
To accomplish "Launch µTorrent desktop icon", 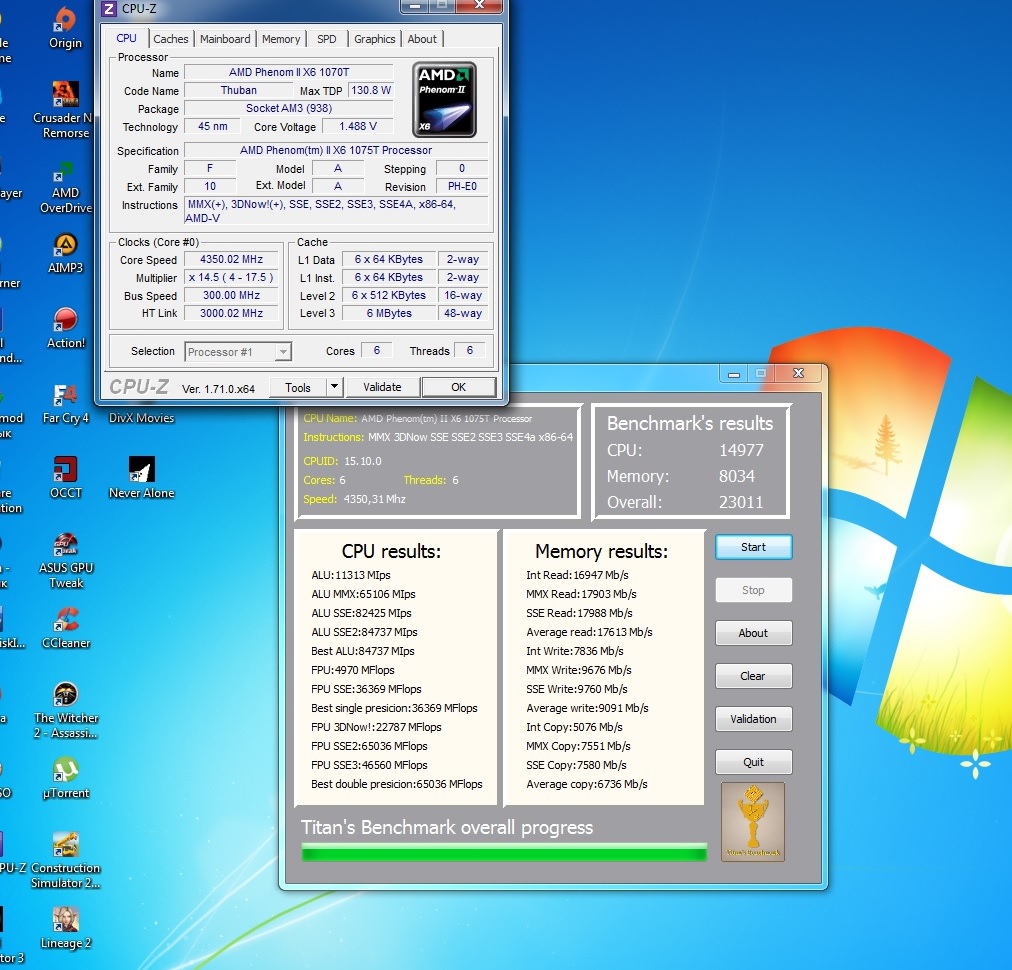I will click(65, 778).
